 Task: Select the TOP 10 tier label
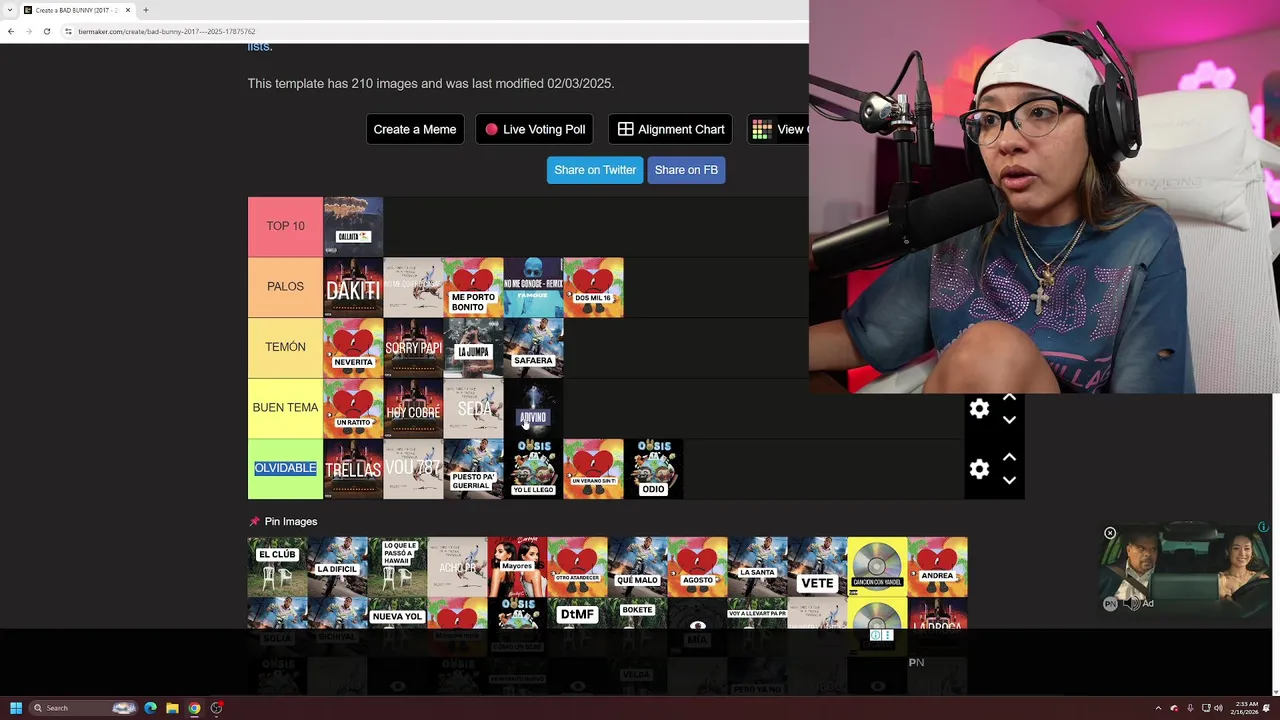tap(285, 227)
